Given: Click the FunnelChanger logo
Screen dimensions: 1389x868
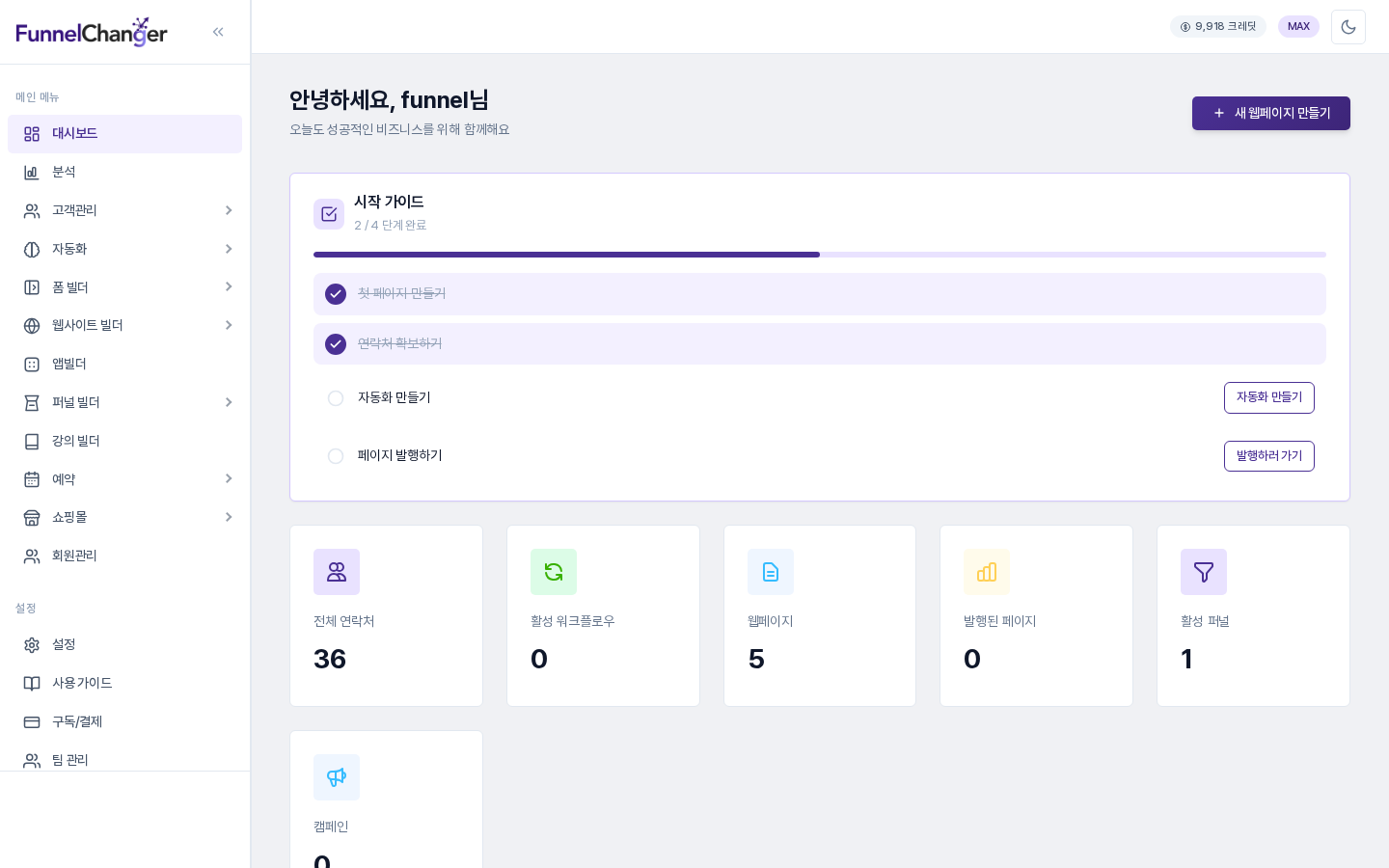Looking at the screenshot, I should click(x=92, y=32).
